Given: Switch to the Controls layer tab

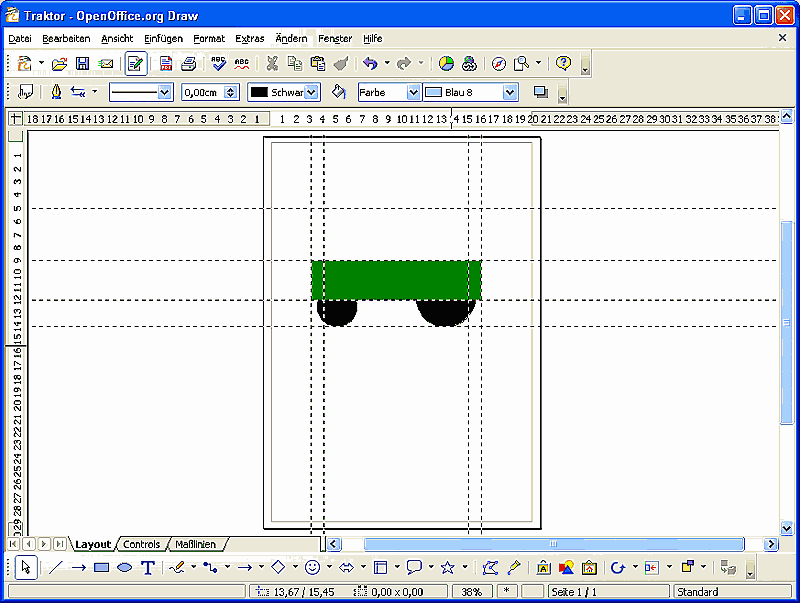Looking at the screenshot, I should pos(141,545).
